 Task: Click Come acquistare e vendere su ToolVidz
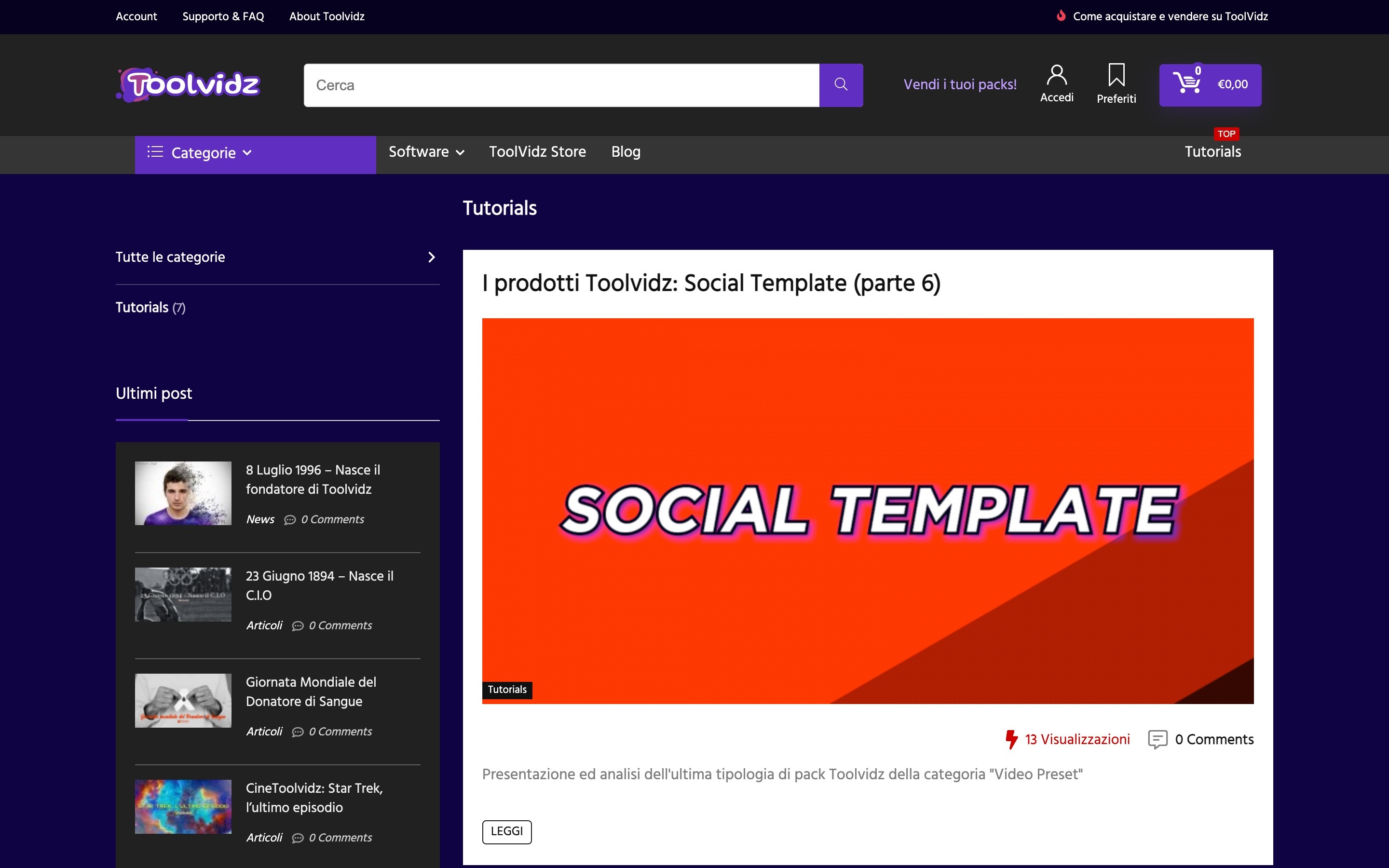pos(1171,16)
